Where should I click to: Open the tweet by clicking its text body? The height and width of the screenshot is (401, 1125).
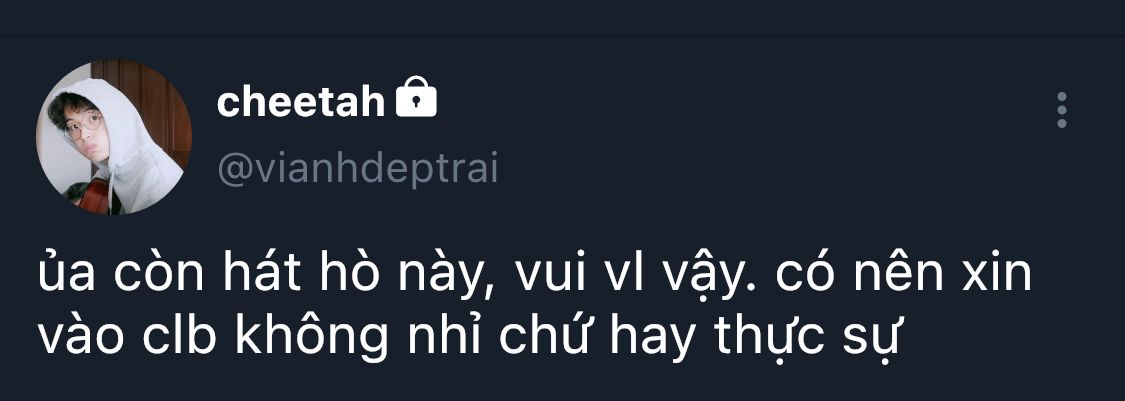click(x=535, y=305)
